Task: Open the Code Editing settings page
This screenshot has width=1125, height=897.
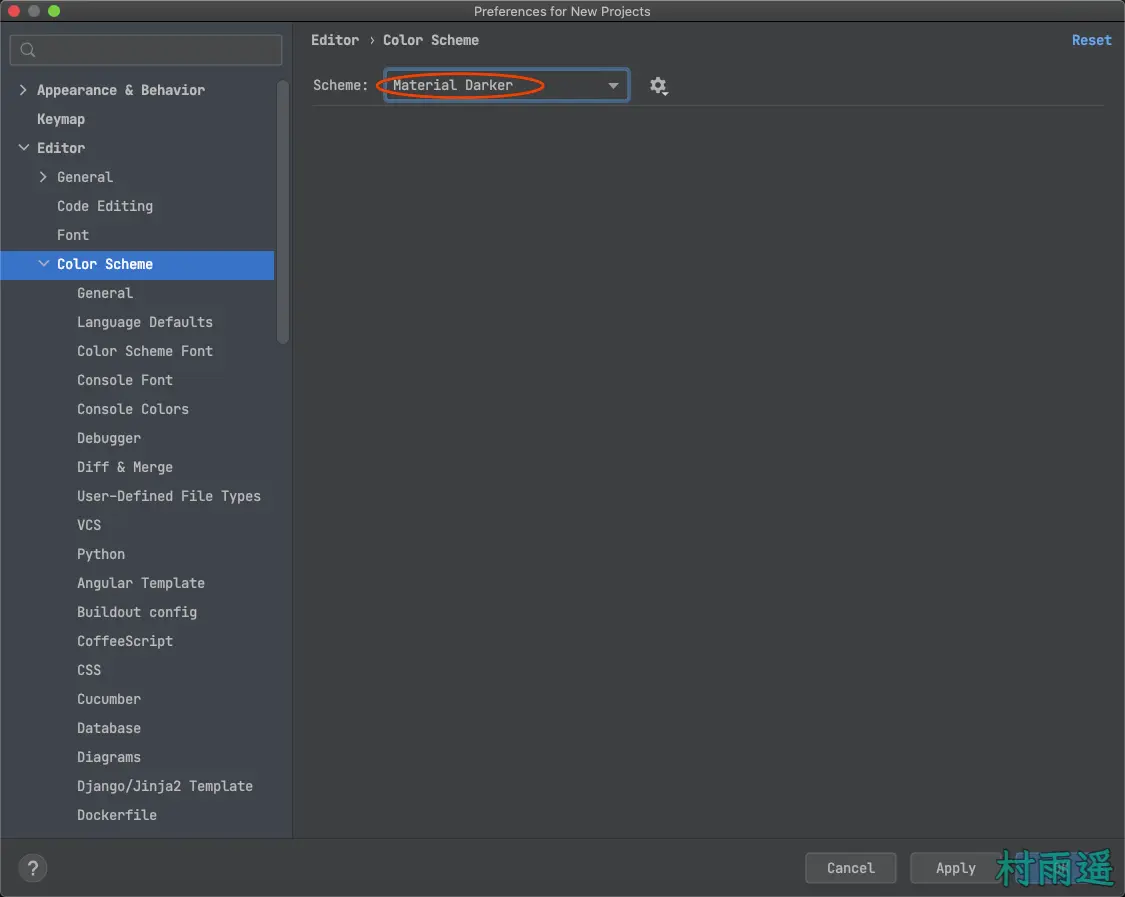Action: [x=105, y=206]
